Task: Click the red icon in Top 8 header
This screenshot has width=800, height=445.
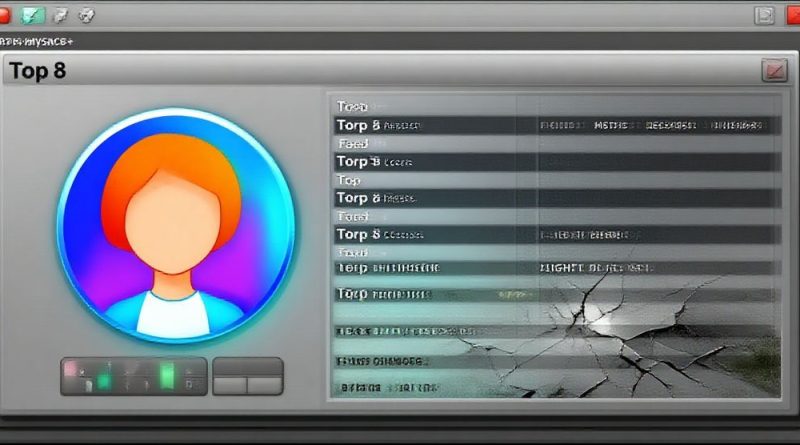Action: (774, 70)
